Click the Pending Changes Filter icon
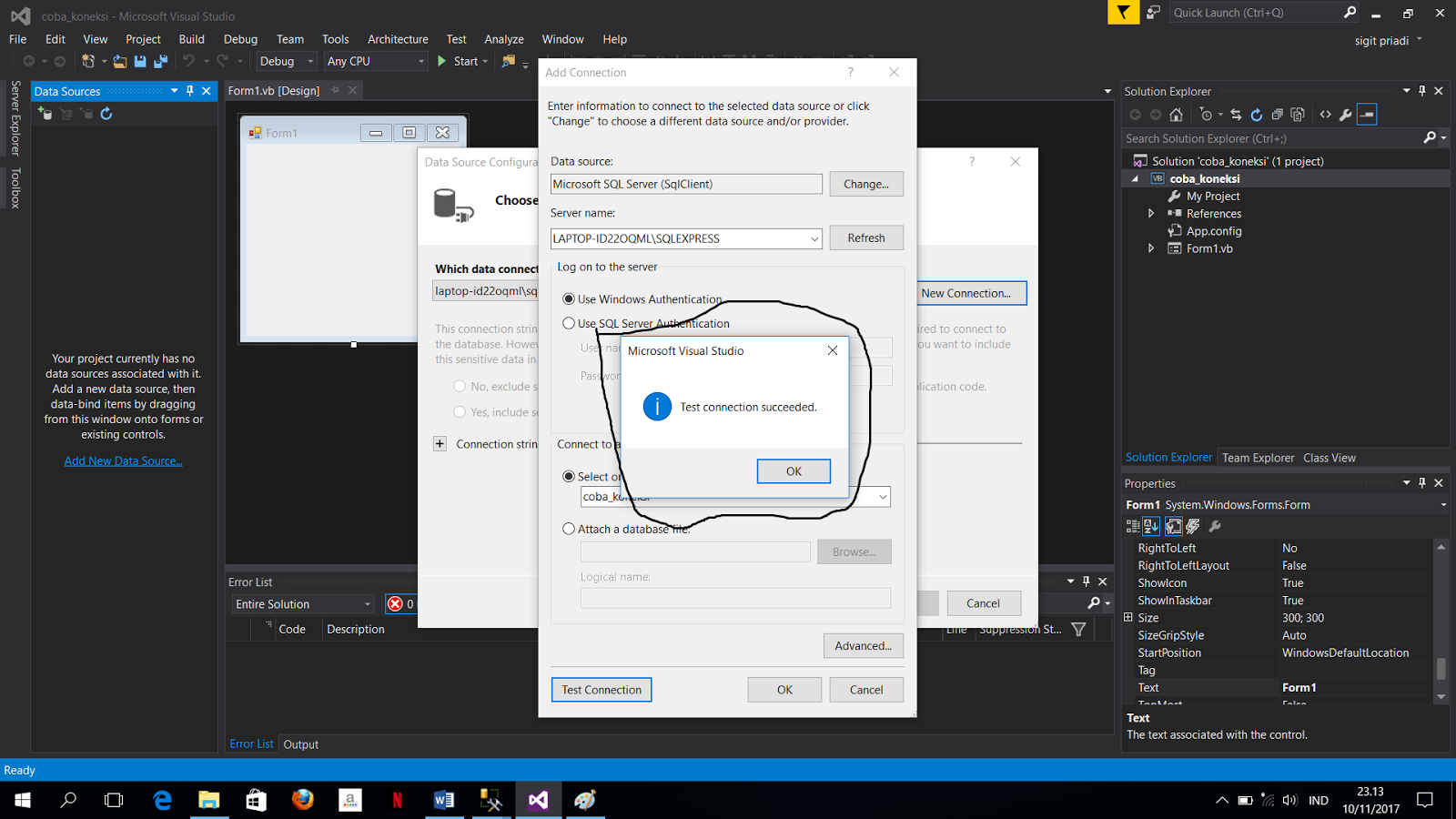1456x819 pixels. point(1206,115)
